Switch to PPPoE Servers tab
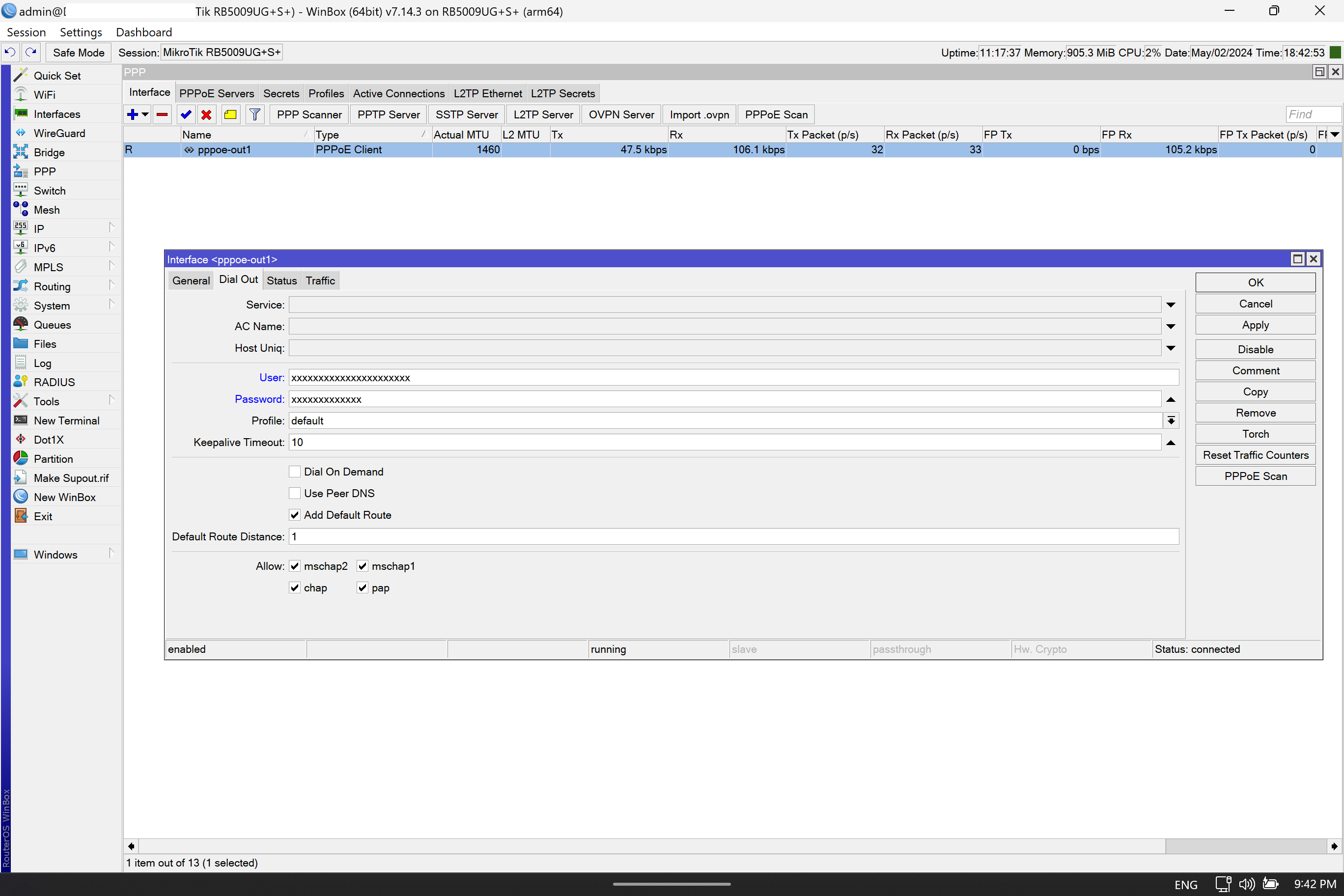Screen dimensions: 1344x896 [x=217, y=93]
